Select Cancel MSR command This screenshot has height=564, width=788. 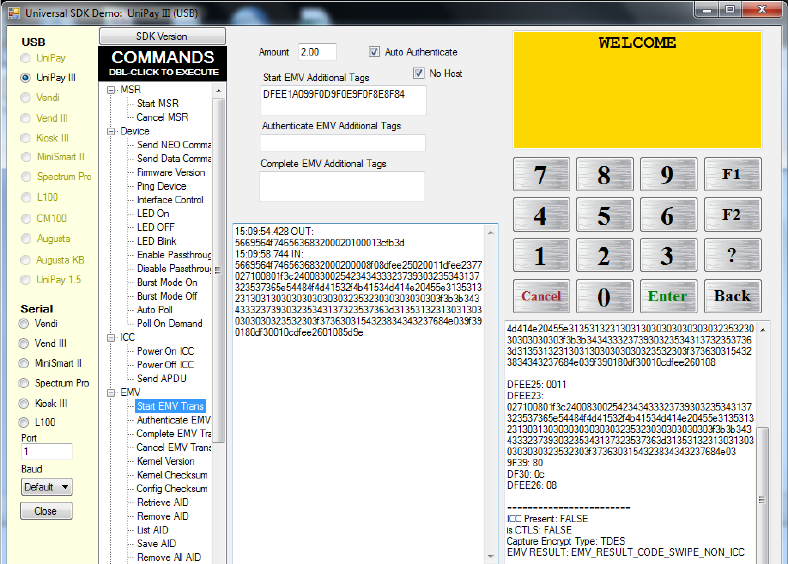(162, 118)
